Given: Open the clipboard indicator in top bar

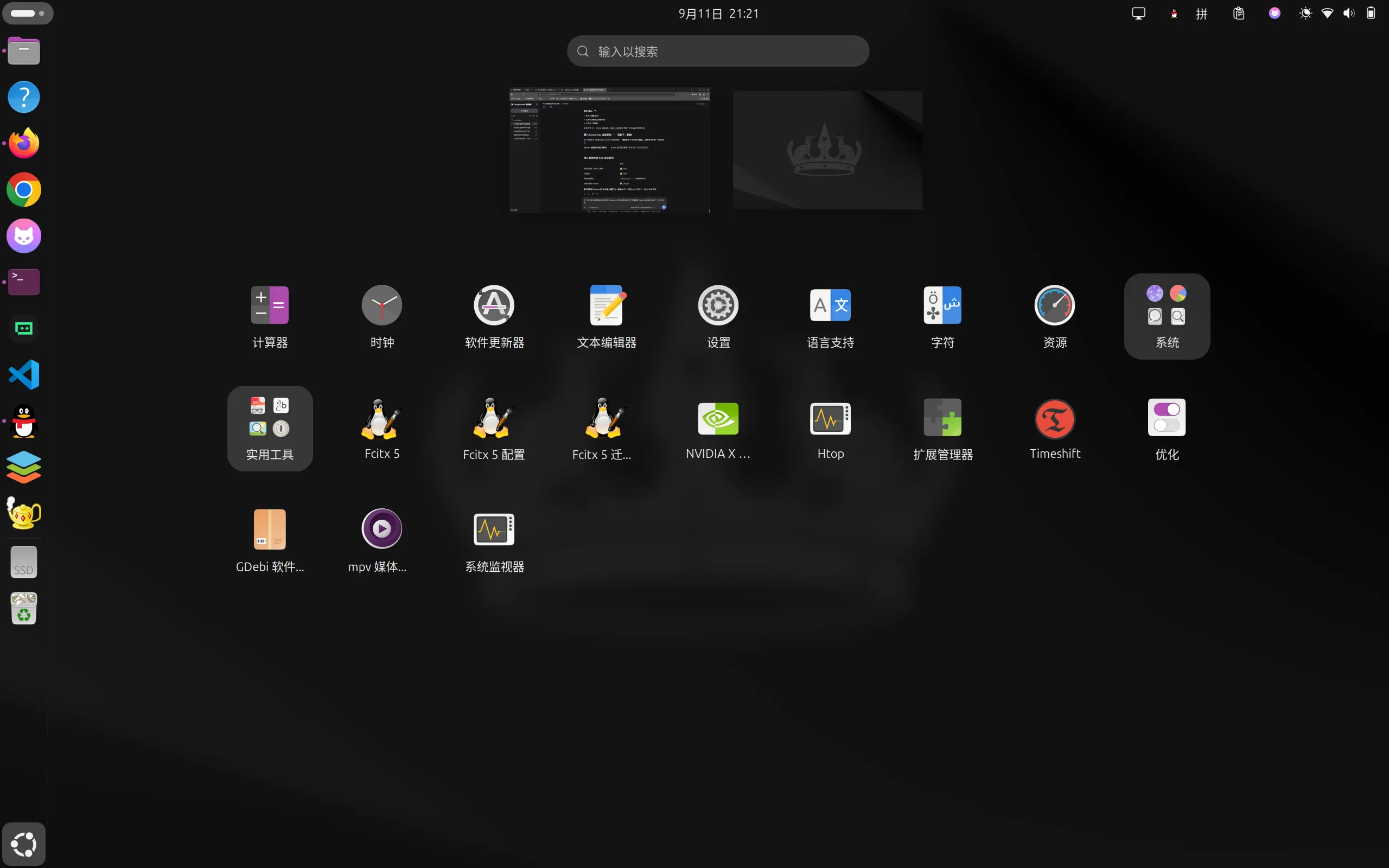Looking at the screenshot, I should click(1239, 13).
